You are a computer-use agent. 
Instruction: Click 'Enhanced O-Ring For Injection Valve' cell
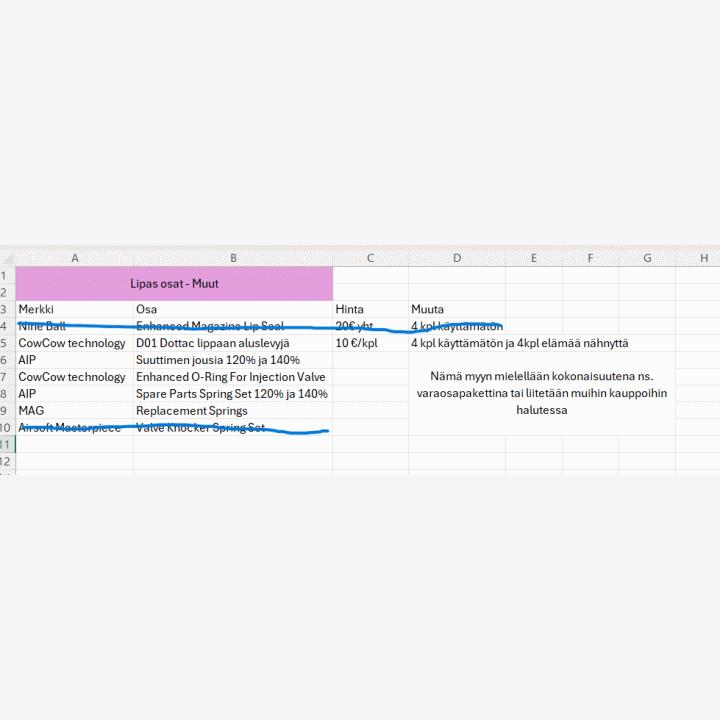pos(233,377)
